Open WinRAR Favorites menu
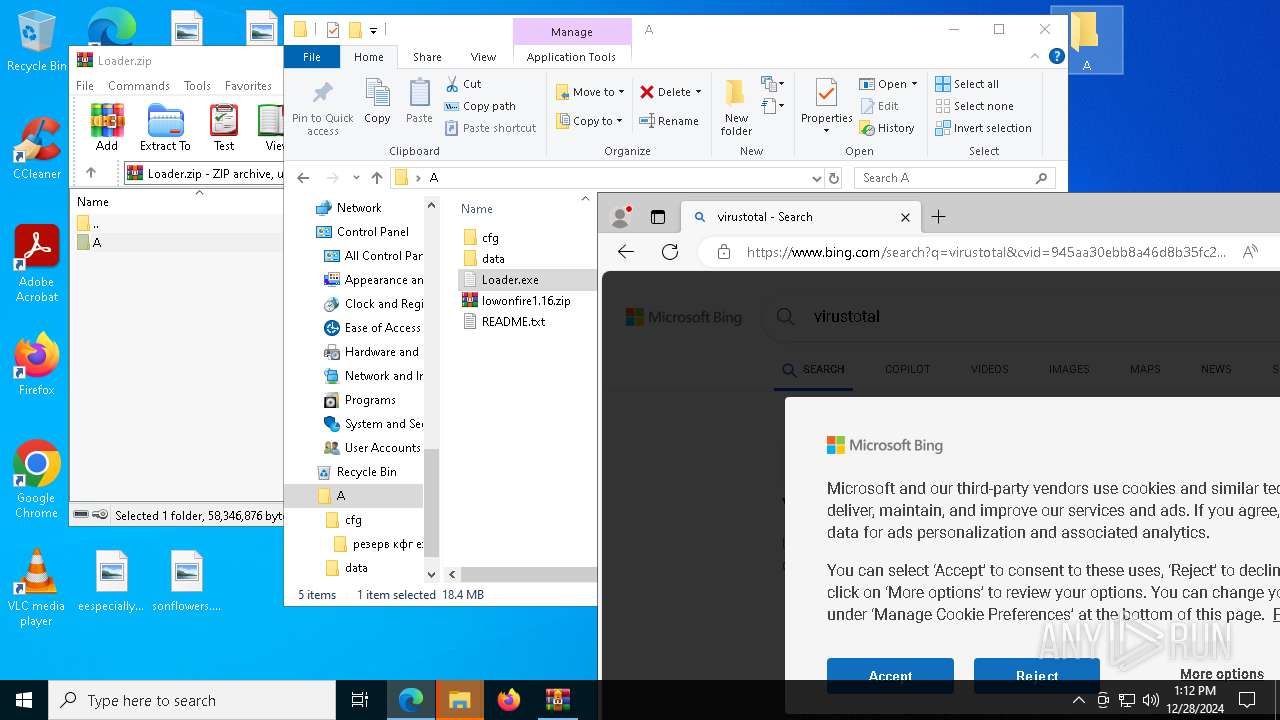1280x720 pixels. pos(248,86)
